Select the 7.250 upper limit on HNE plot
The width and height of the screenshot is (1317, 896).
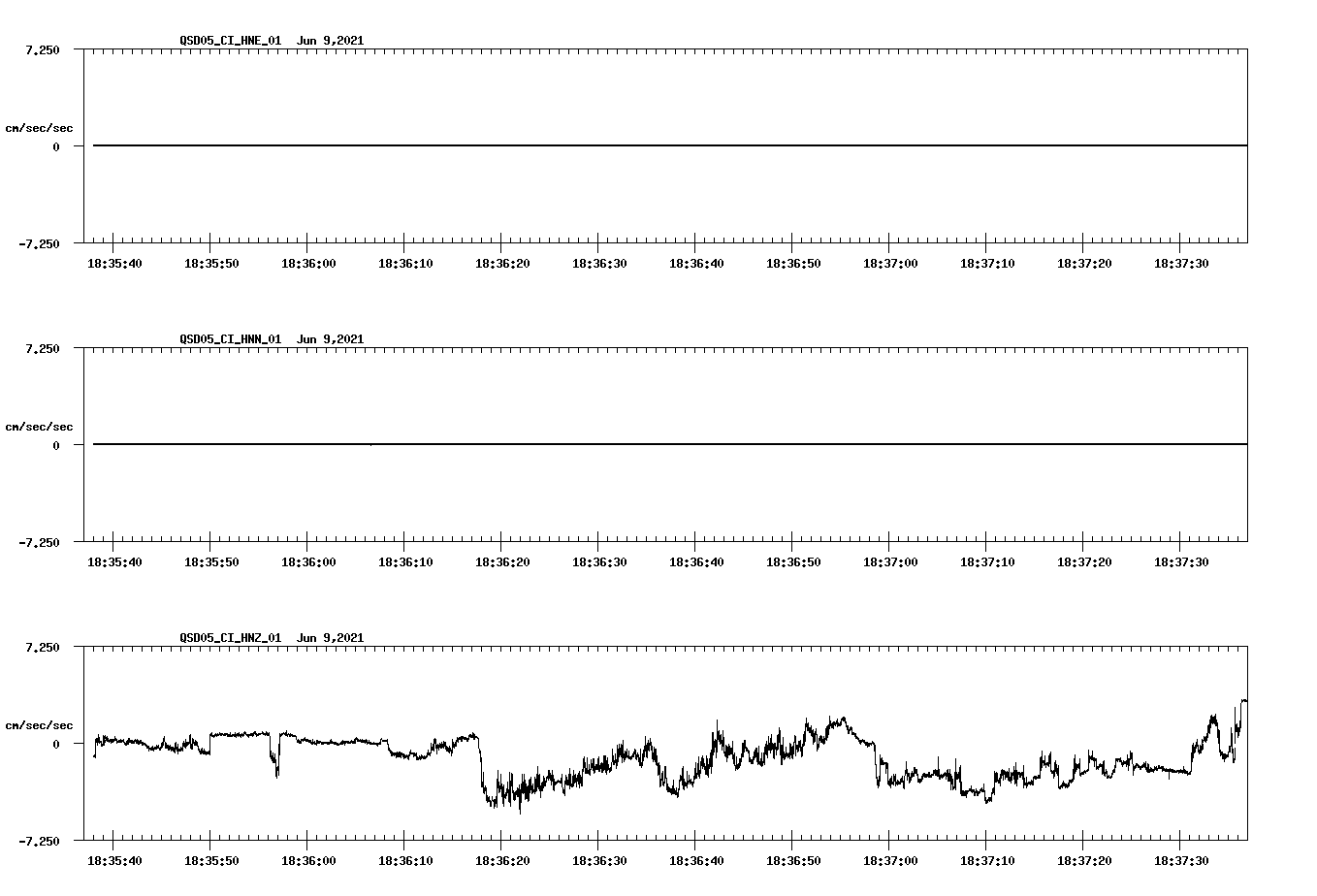43,50
